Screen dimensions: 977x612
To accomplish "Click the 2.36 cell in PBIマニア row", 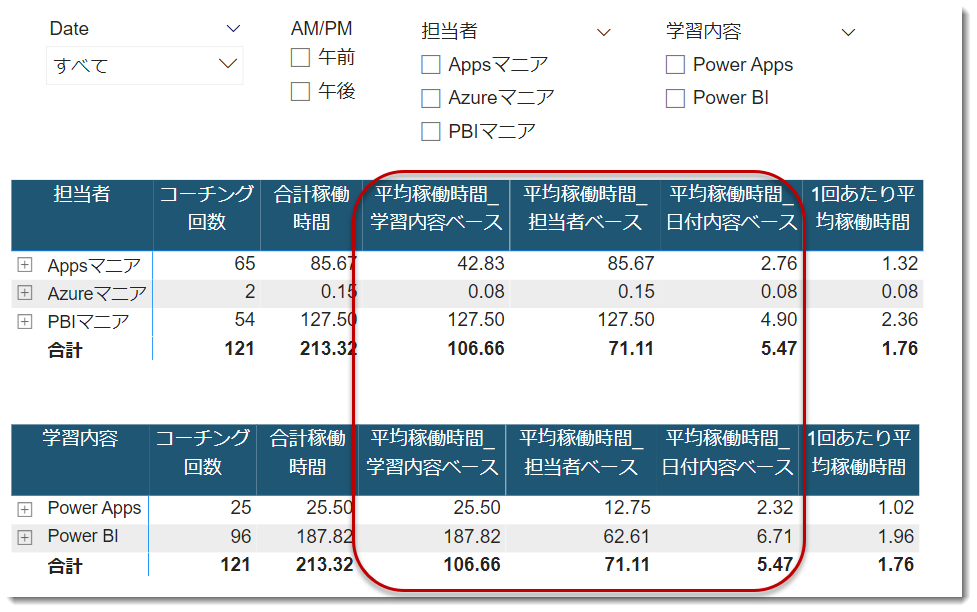I will [x=900, y=320].
